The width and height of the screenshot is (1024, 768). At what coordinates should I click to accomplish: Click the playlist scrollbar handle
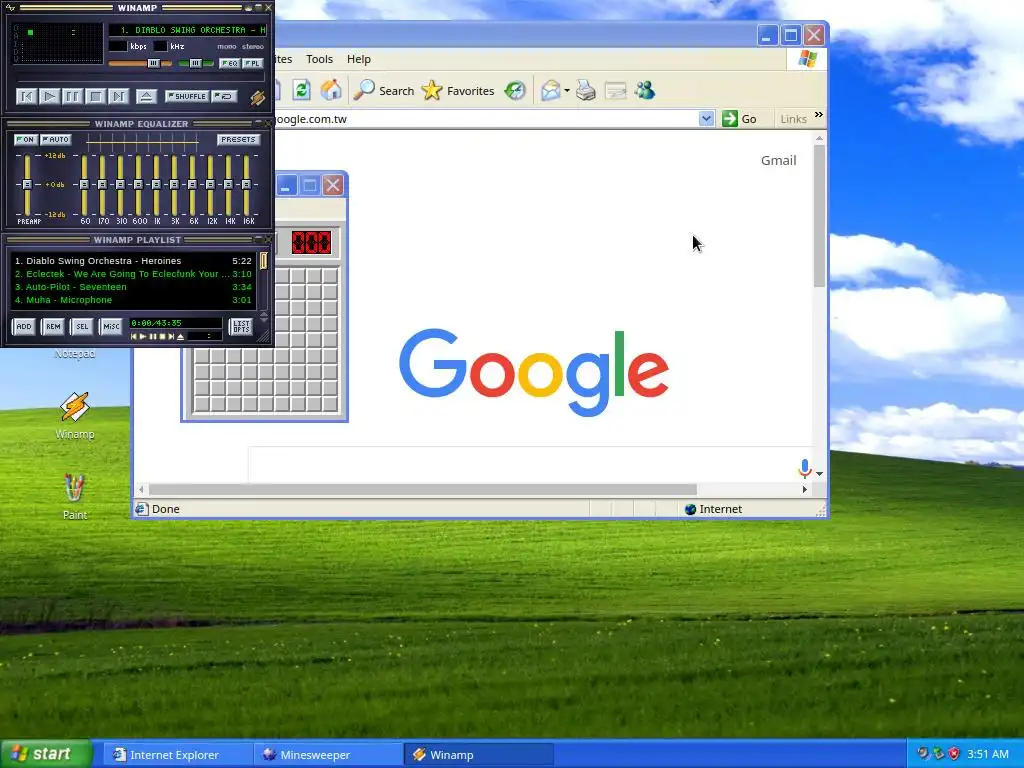coord(264,261)
